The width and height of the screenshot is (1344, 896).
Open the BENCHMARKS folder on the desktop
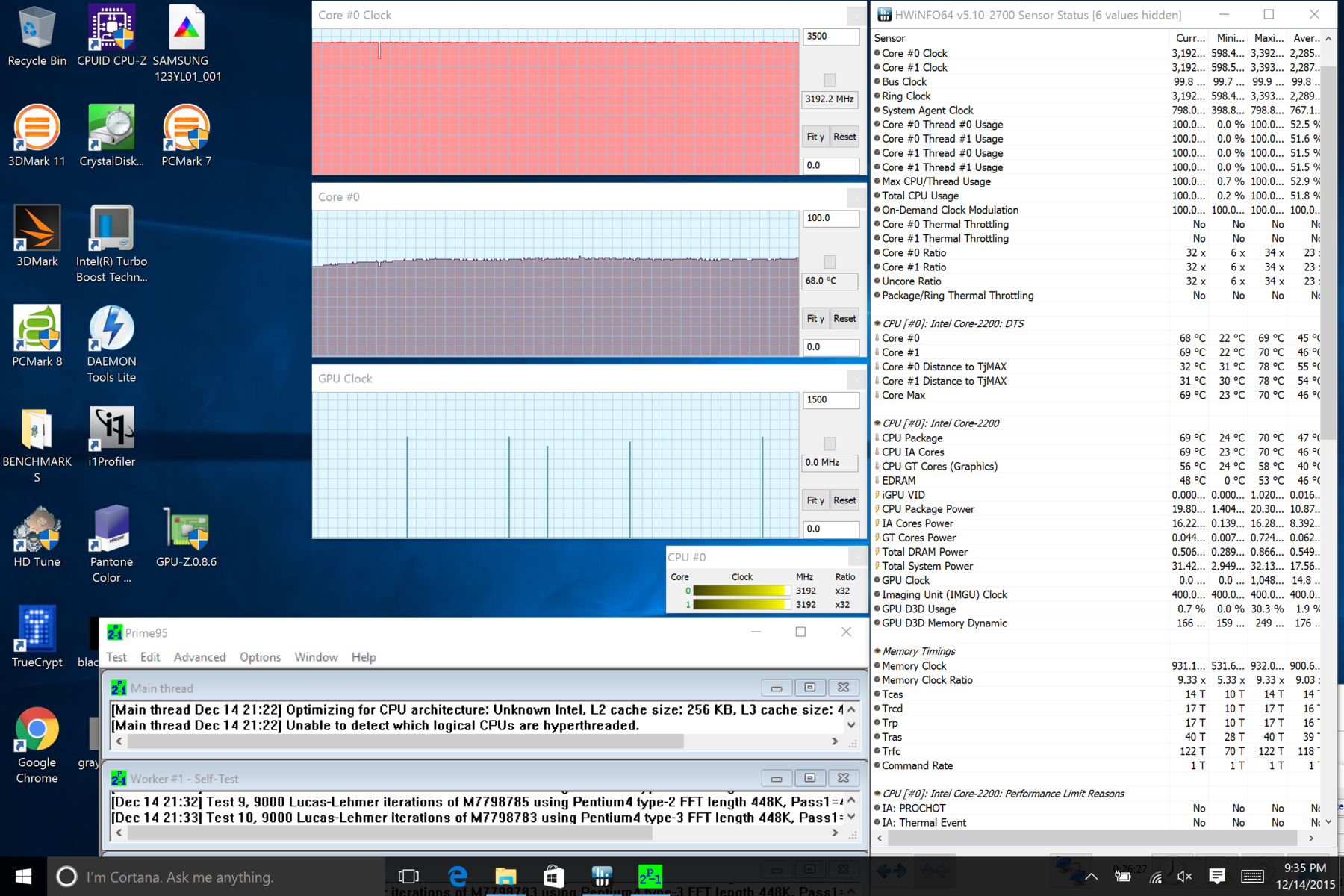tap(37, 444)
